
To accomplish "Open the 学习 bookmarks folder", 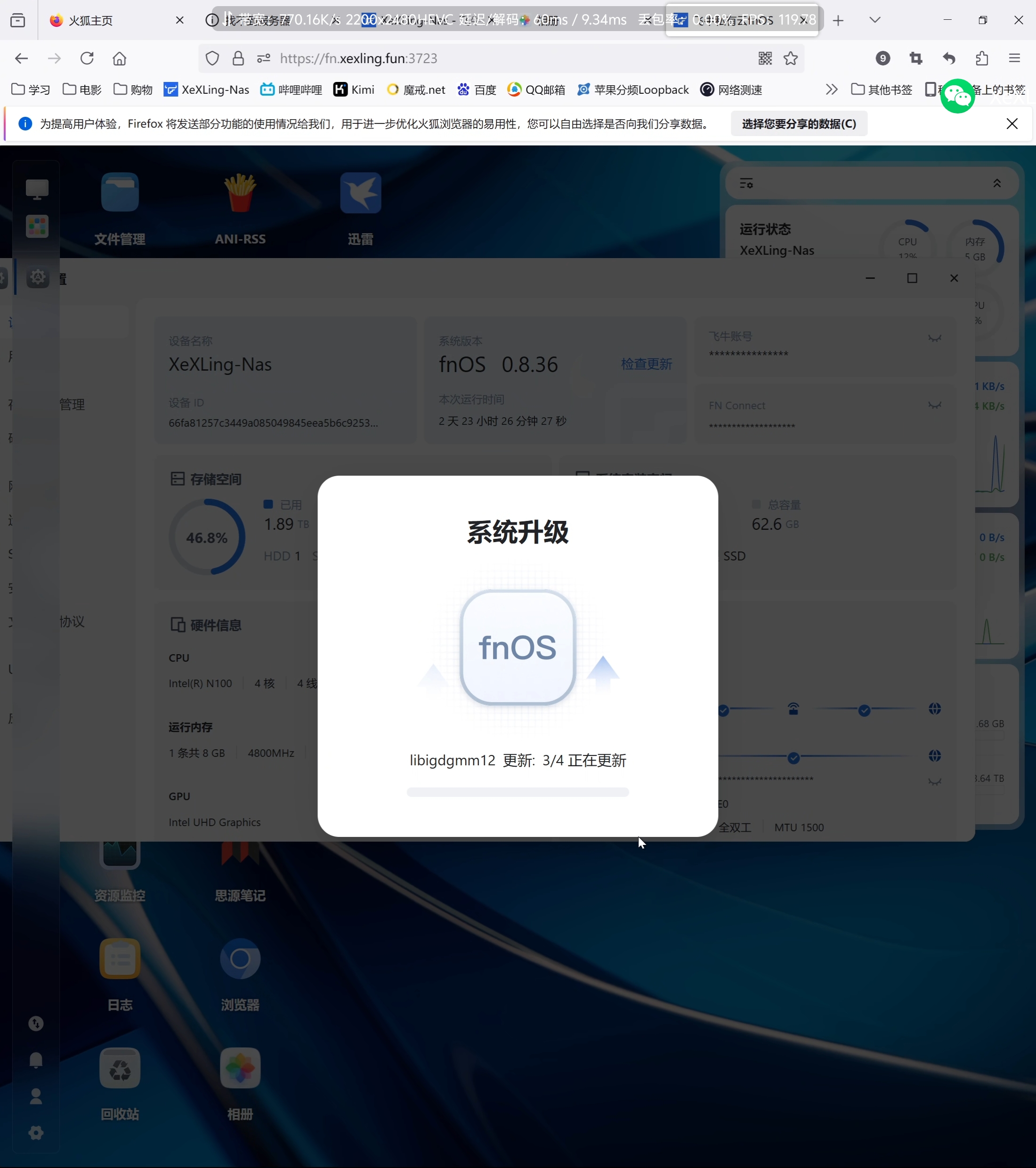I will 31,89.
